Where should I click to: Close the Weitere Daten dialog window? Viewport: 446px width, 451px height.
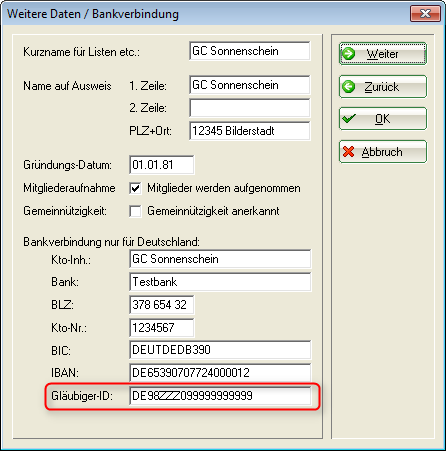click(425, 14)
